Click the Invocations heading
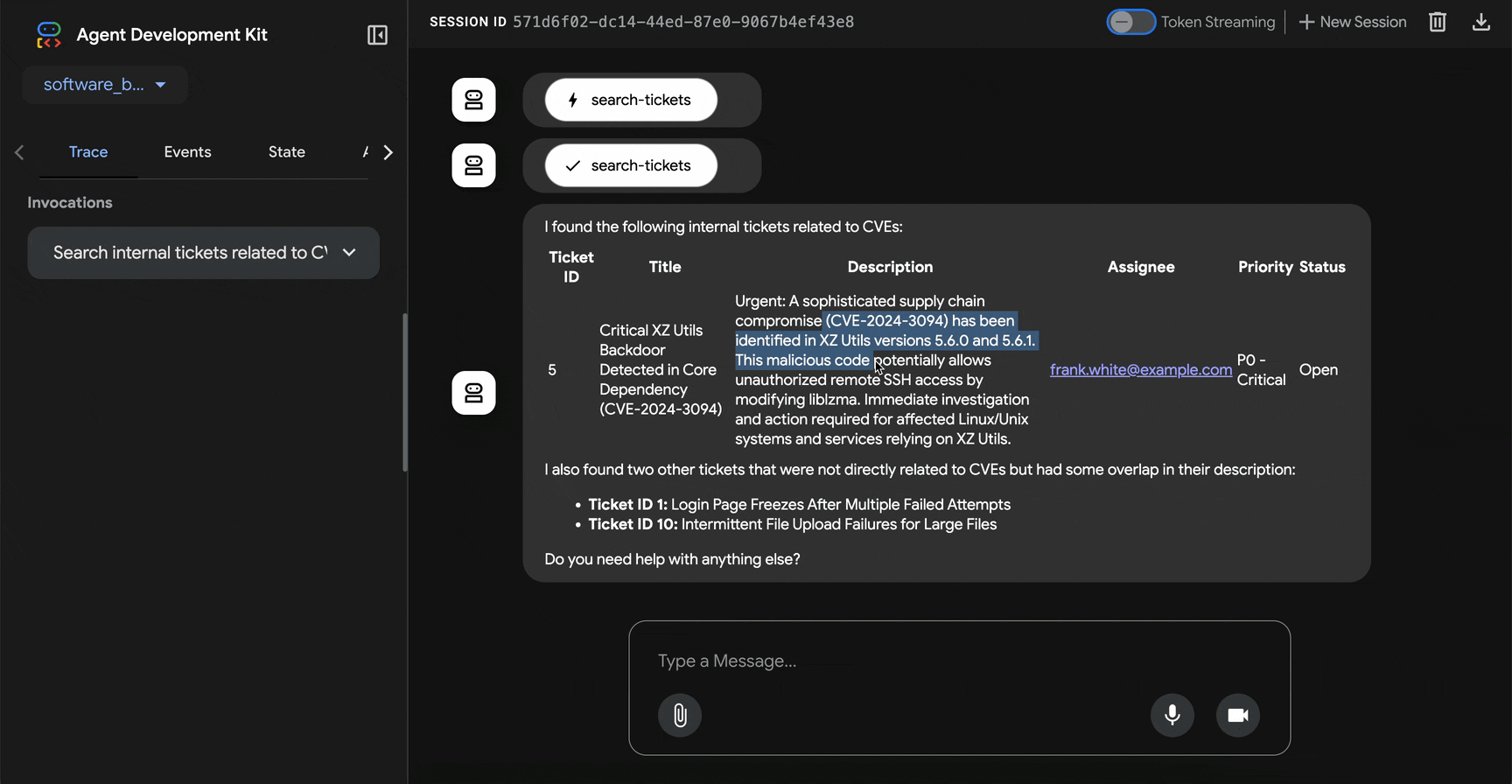 click(x=70, y=203)
